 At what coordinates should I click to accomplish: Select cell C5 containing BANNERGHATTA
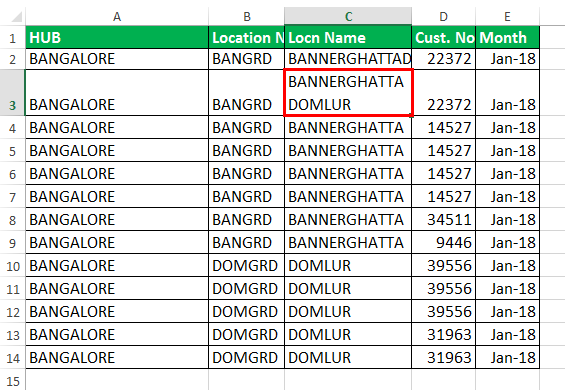348,150
